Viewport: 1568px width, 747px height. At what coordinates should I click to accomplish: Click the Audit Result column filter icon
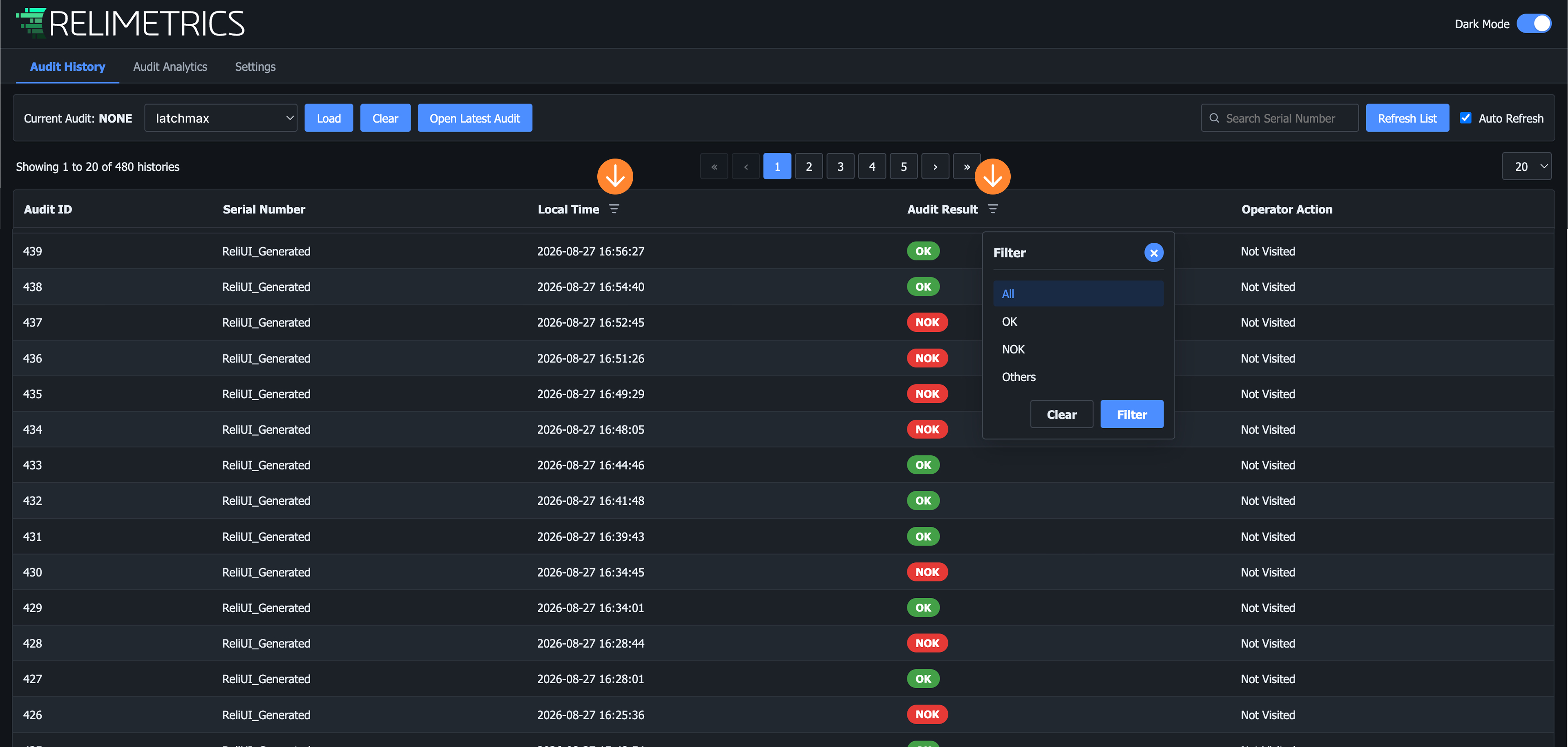[992, 209]
